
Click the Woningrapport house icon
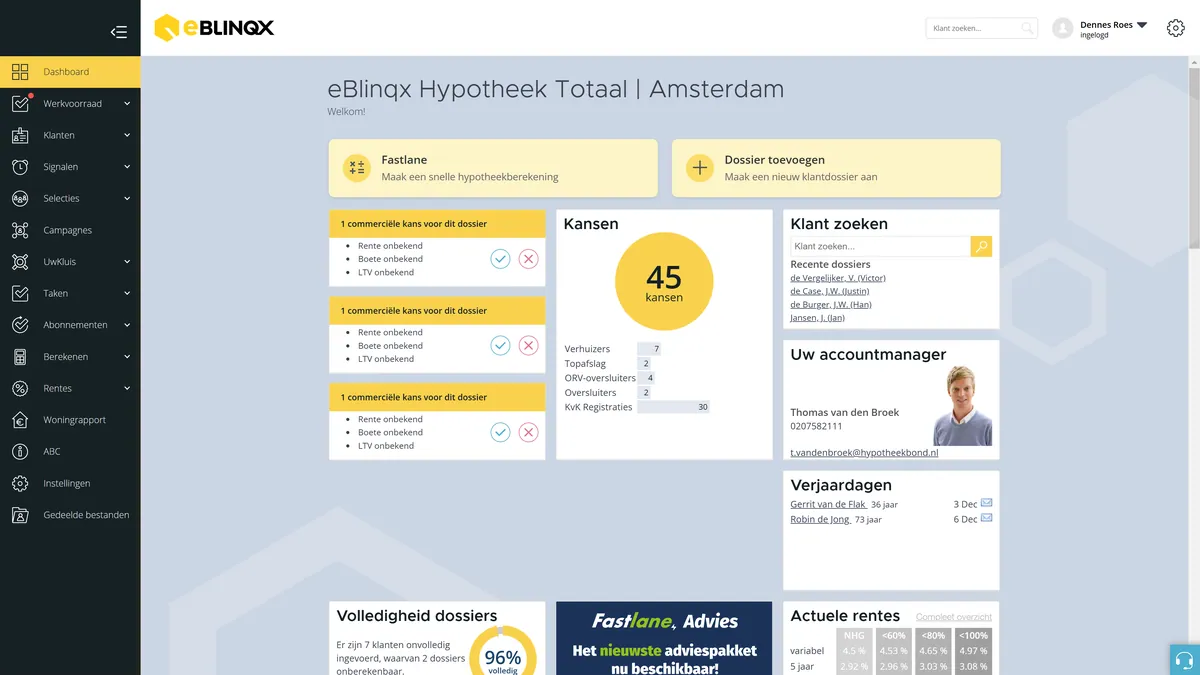[x=20, y=420]
